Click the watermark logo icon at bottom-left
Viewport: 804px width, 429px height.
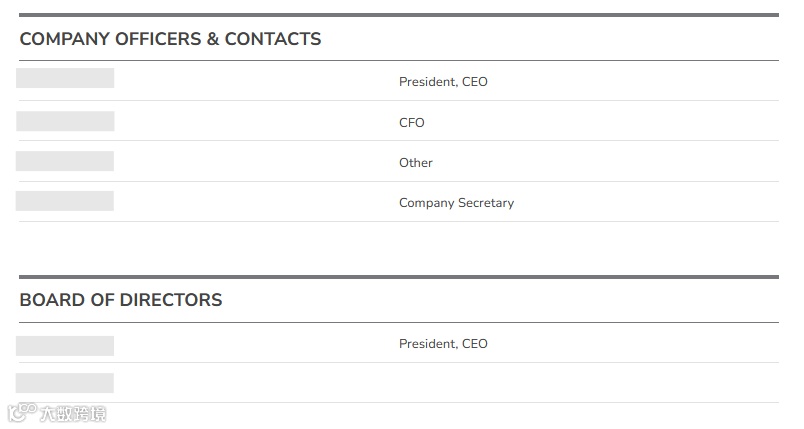pos(22,413)
